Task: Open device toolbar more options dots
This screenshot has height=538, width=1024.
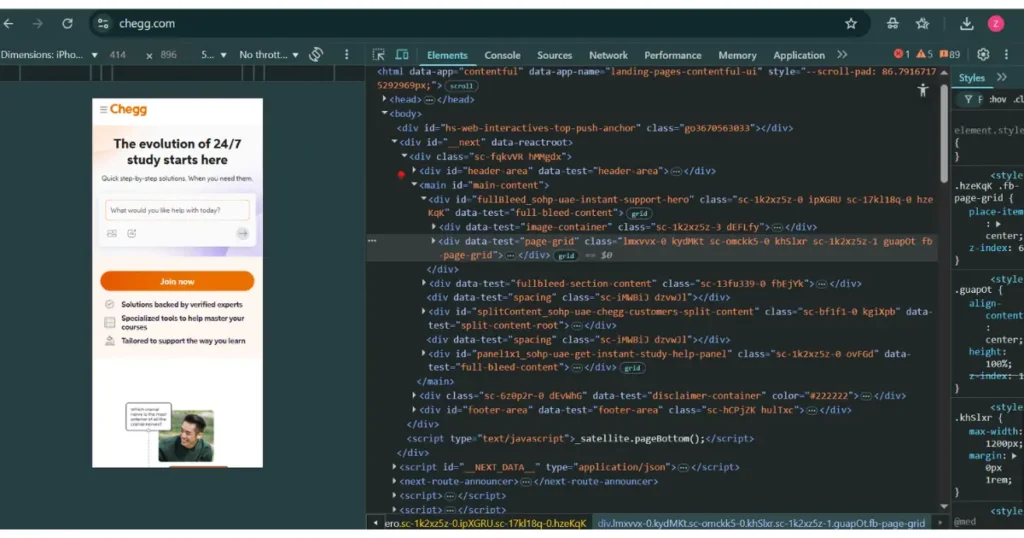Action: click(347, 55)
